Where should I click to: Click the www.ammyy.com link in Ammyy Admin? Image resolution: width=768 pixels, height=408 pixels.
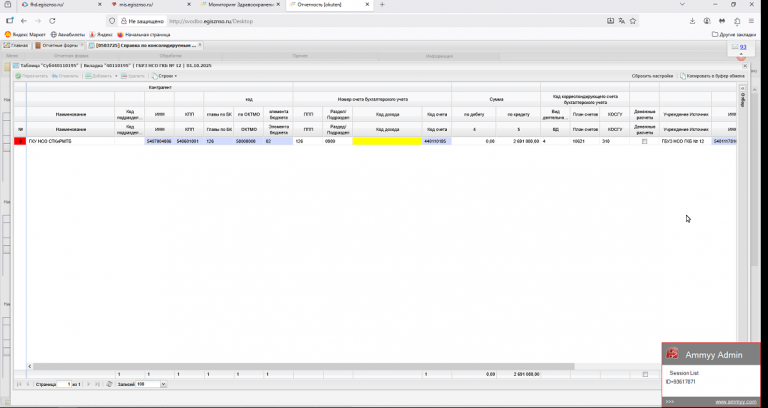[x=736, y=402]
